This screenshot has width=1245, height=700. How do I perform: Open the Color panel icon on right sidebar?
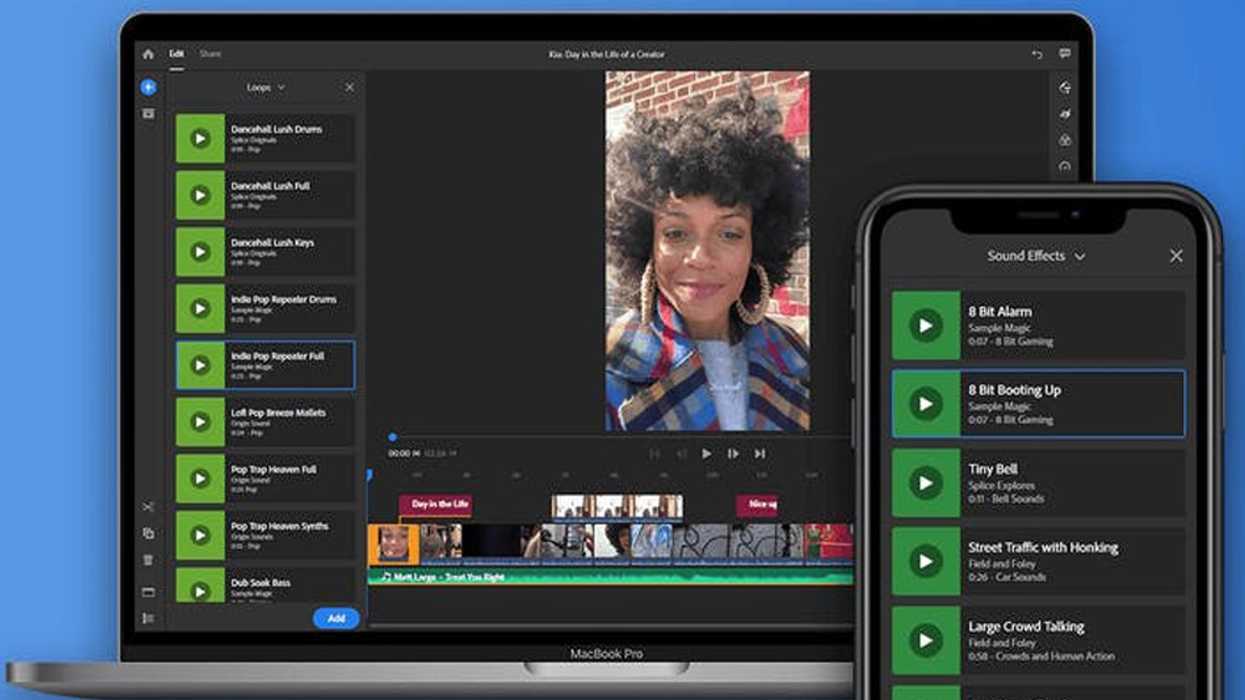(1065, 141)
